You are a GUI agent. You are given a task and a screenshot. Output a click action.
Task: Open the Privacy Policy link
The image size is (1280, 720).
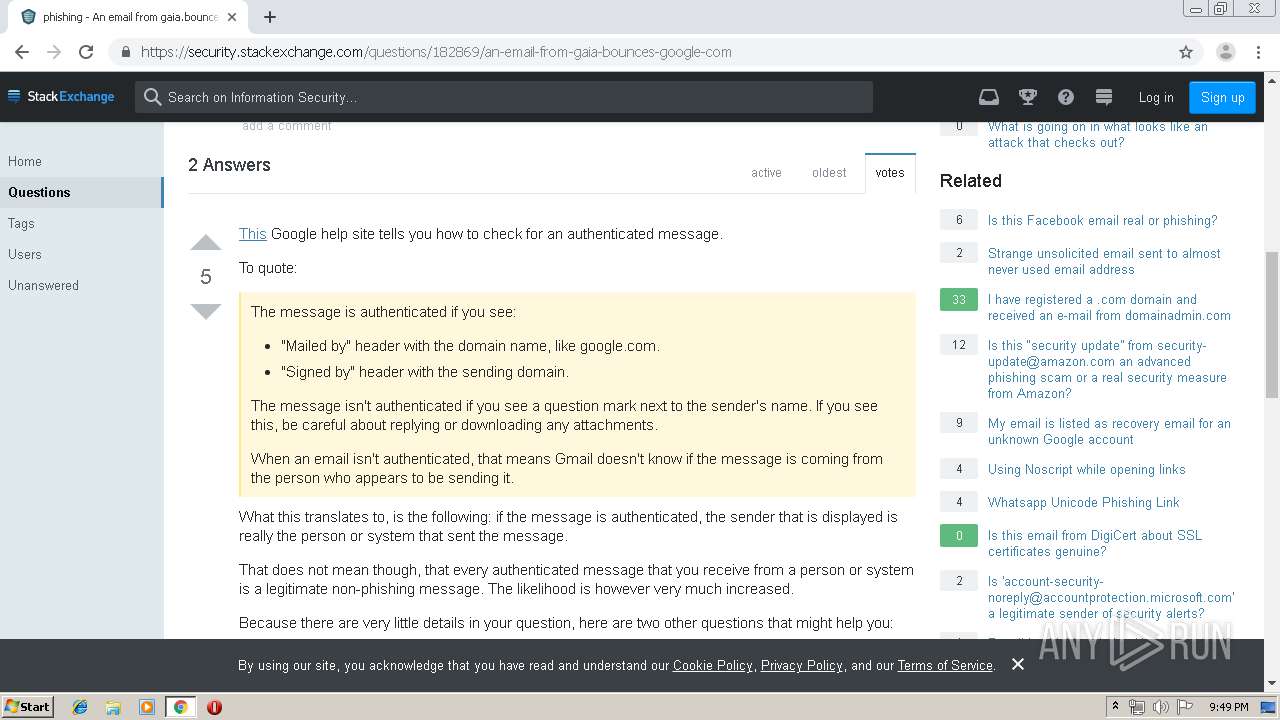click(802, 665)
